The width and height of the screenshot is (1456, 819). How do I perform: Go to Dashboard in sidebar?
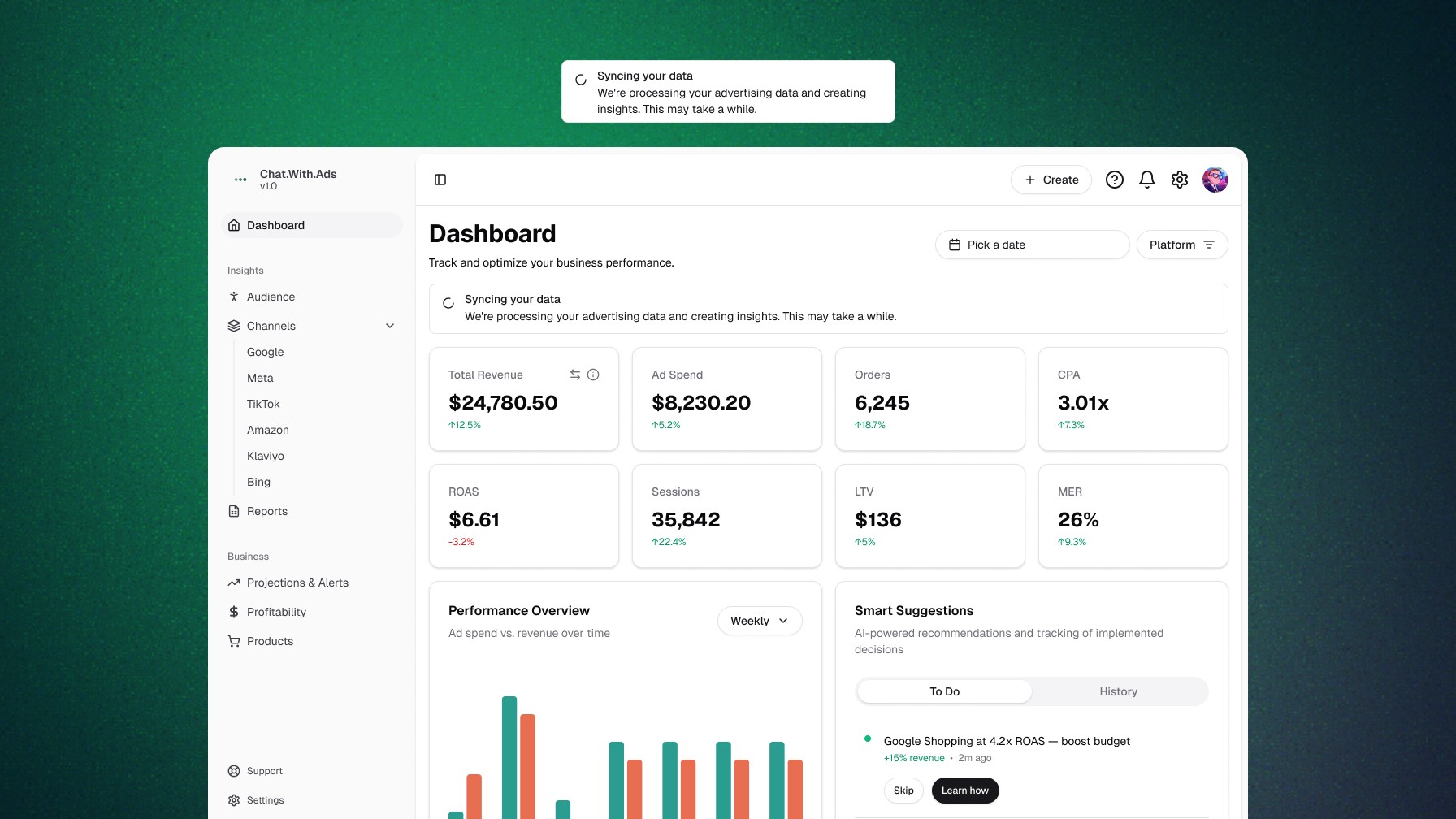tap(312, 225)
